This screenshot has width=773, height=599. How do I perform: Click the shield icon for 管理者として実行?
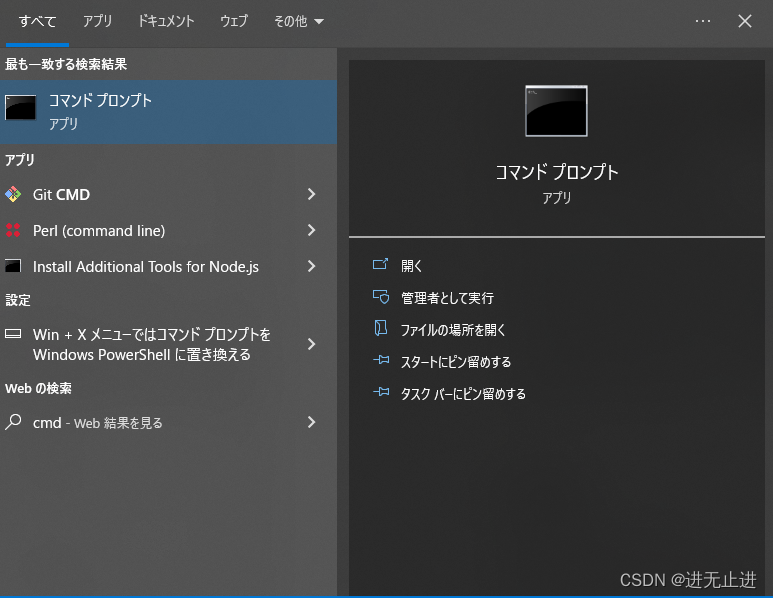click(381, 297)
